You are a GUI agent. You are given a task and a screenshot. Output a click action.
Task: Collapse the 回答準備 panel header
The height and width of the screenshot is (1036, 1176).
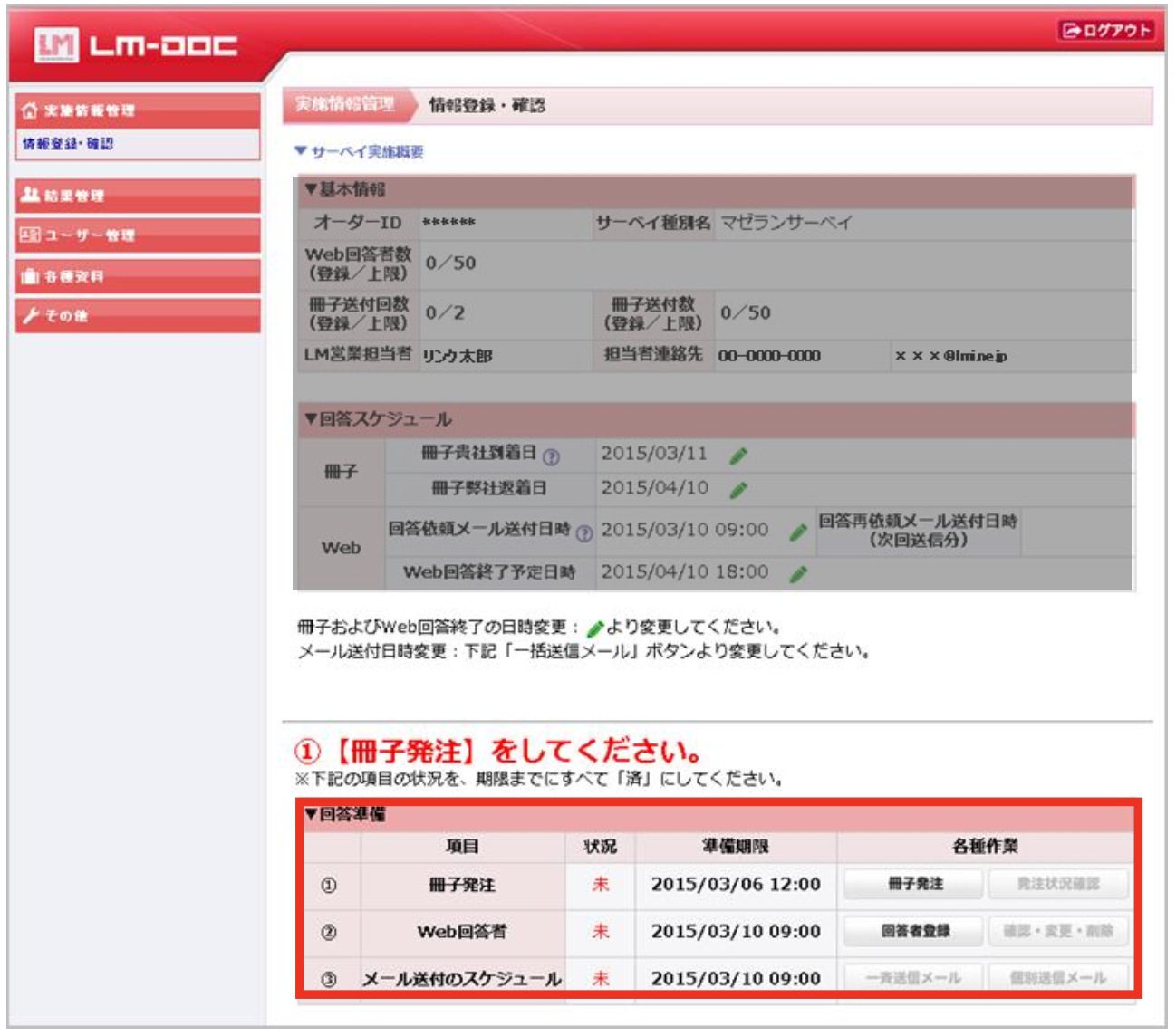(x=344, y=815)
